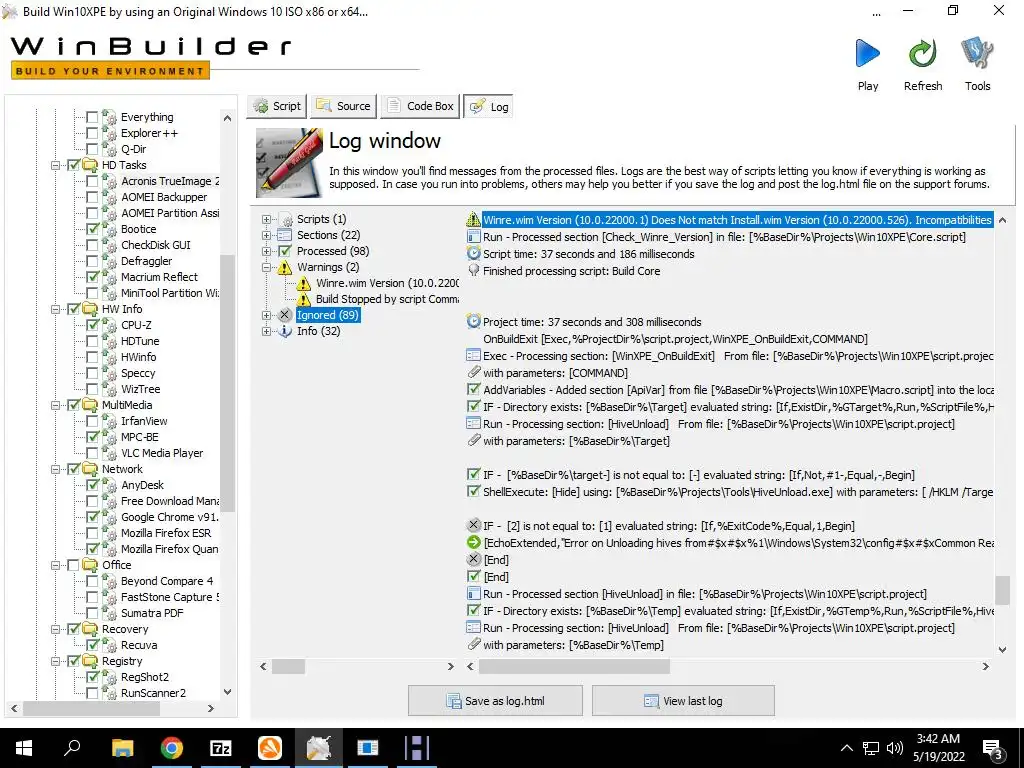Collapse the Registry tree node

click(56, 661)
